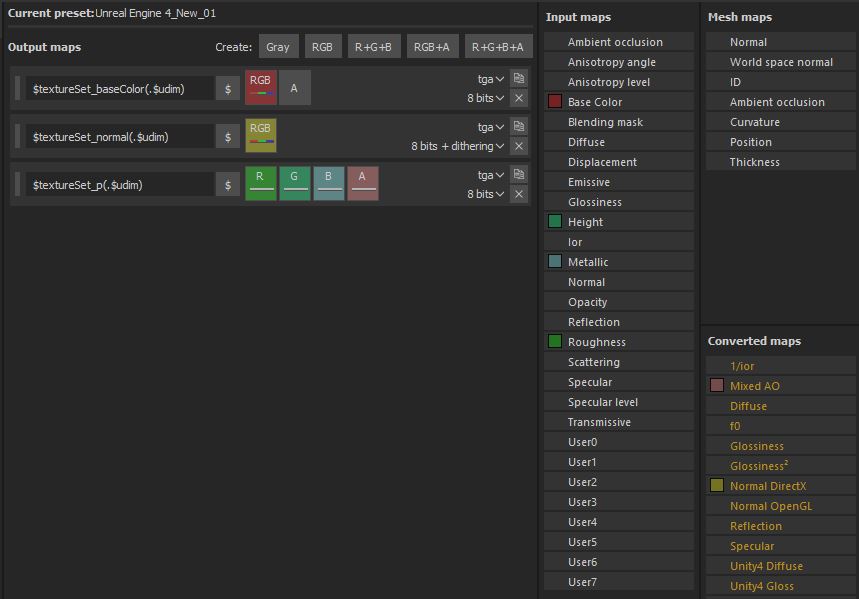Open file format dropdown for normal map

(x=490, y=127)
